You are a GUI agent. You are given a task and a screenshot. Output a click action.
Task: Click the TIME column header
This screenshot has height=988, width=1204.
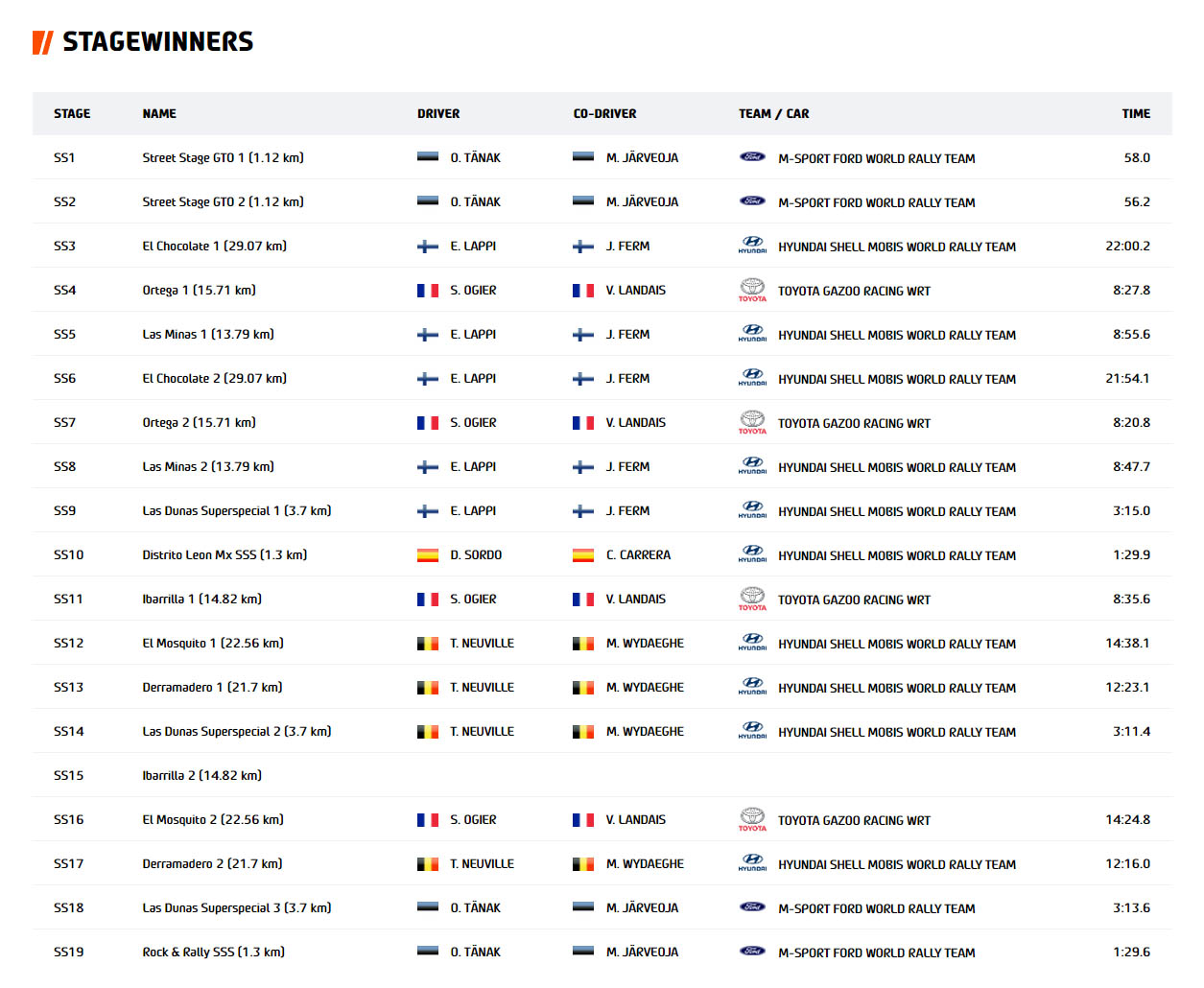click(1136, 113)
